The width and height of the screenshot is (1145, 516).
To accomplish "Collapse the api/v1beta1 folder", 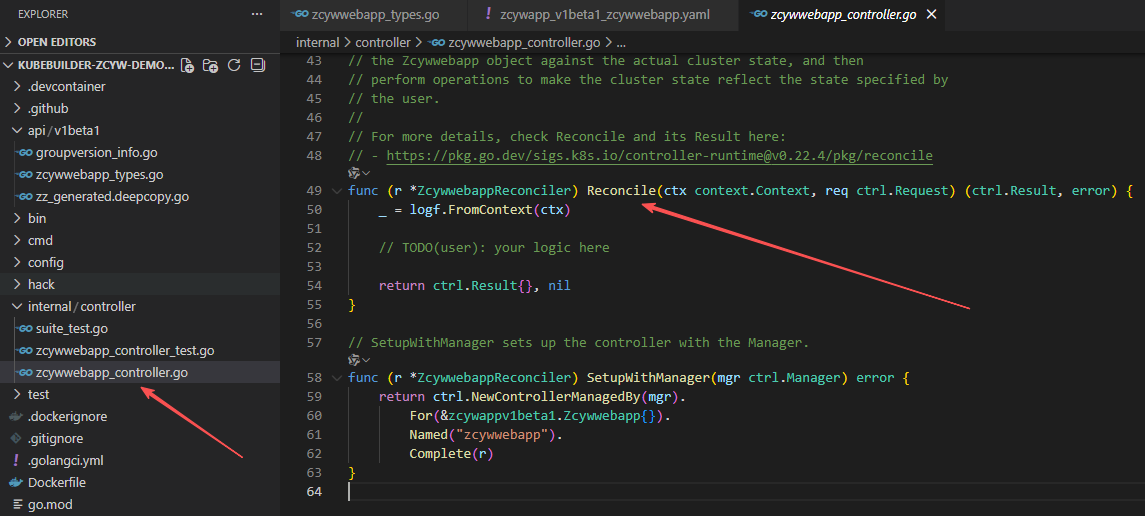I will (x=63, y=131).
